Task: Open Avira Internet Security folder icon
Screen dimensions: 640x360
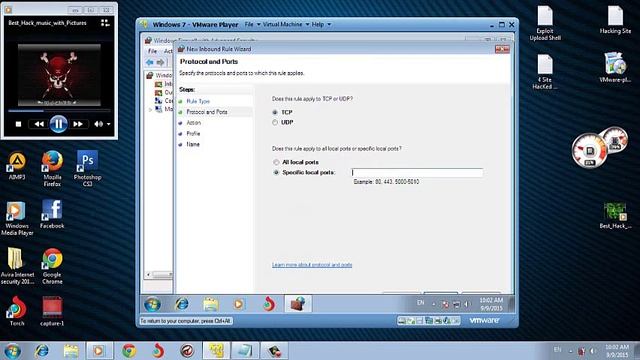Action: pos(17,266)
